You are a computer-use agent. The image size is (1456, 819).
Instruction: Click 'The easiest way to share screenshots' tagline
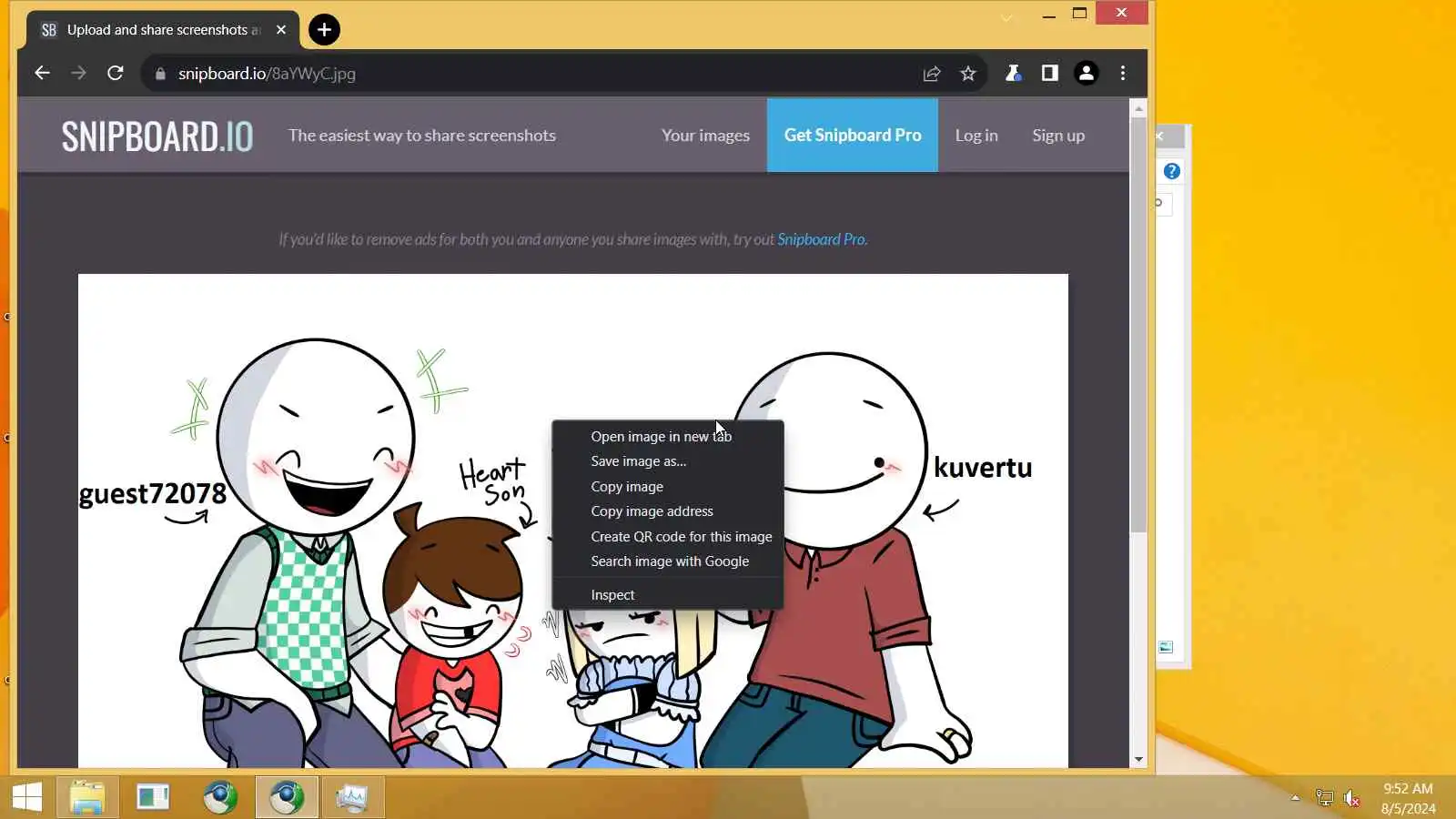point(421,136)
